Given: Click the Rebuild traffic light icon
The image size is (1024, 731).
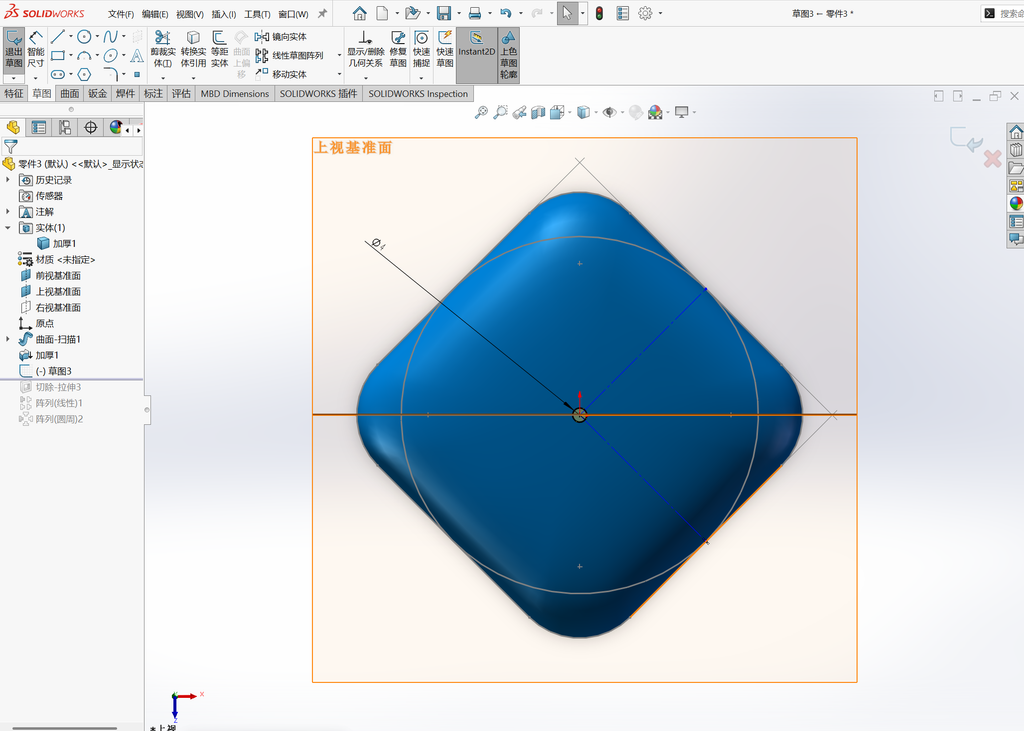Looking at the screenshot, I should point(600,13).
